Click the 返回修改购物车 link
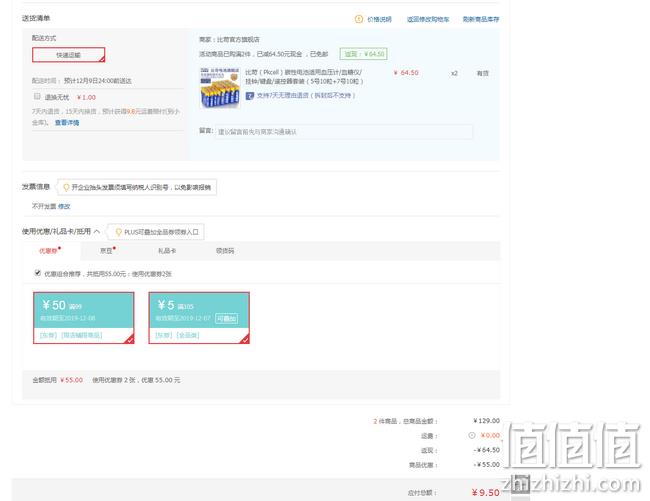Image resolution: width=650 pixels, height=501 pixels. coord(428,19)
